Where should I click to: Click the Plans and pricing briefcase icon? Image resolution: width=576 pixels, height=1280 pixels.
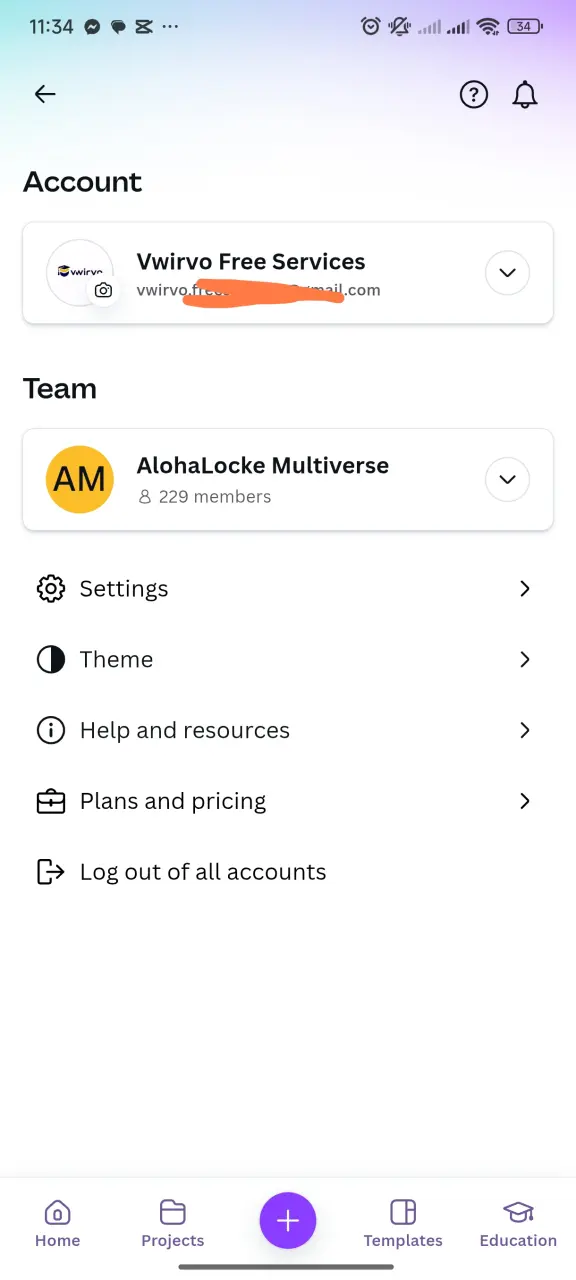(50, 801)
